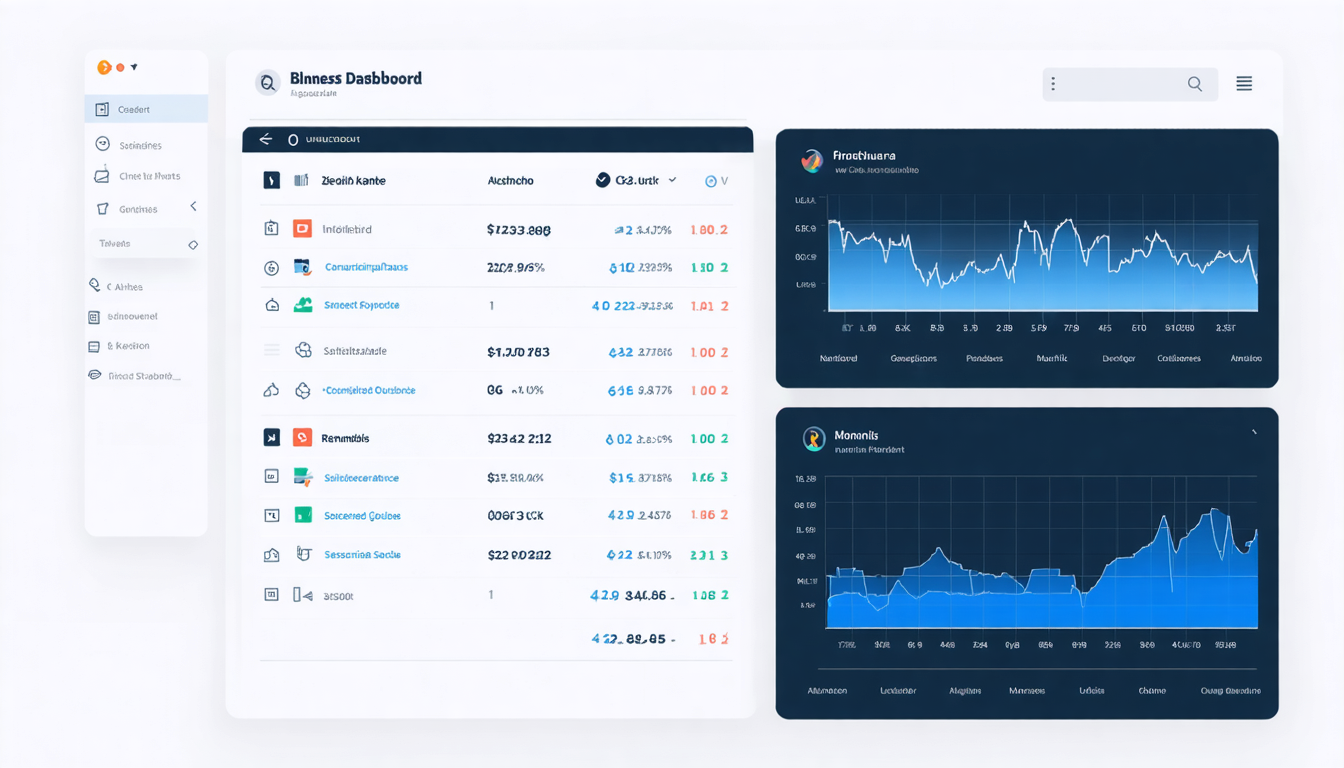The height and width of the screenshot is (768, 1344).
Task: Click inside the search field at top right
Action: pyautogui.click(x=1130, y=84)
